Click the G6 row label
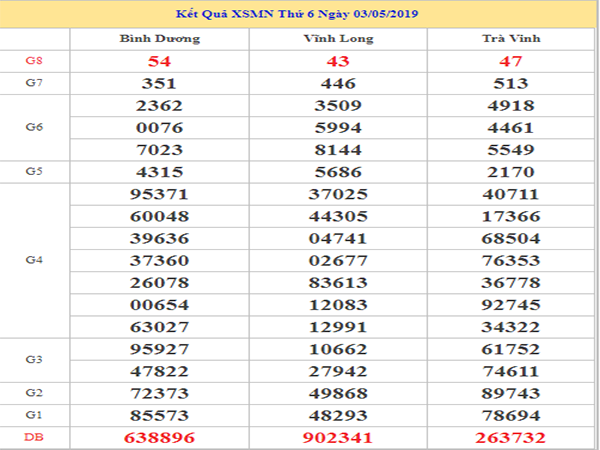 pyautogui.click(x=34, y=127)
